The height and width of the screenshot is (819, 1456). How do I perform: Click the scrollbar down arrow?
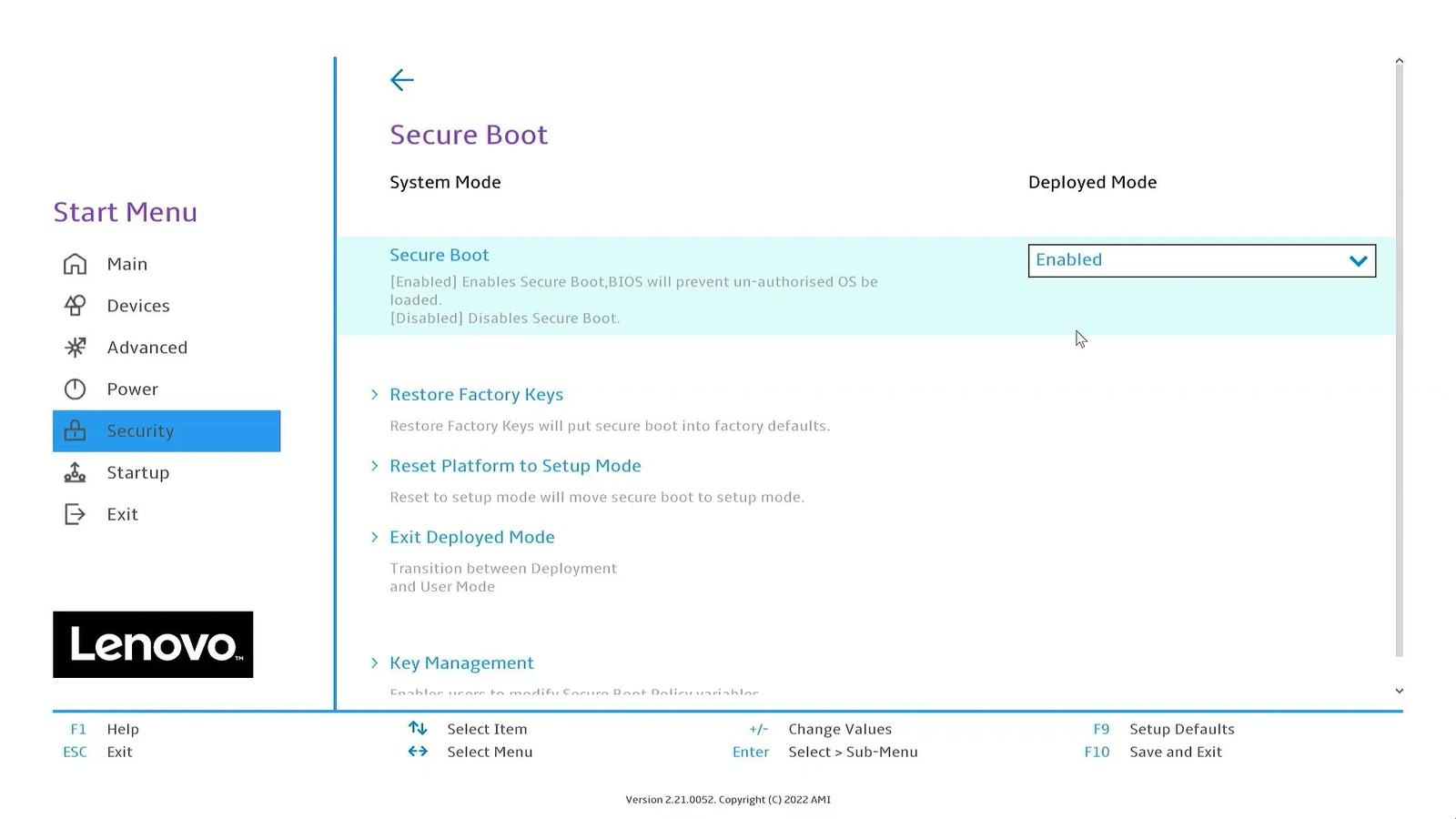(x=1399, y=691)
